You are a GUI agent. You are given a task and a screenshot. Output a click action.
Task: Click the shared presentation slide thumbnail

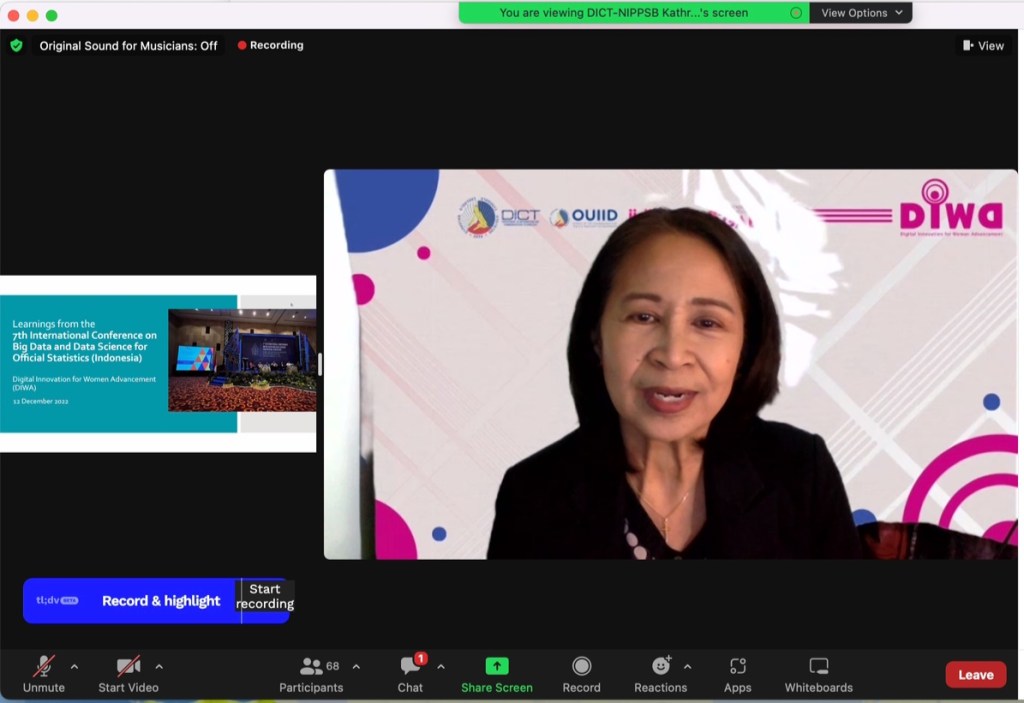pos(158,364)
